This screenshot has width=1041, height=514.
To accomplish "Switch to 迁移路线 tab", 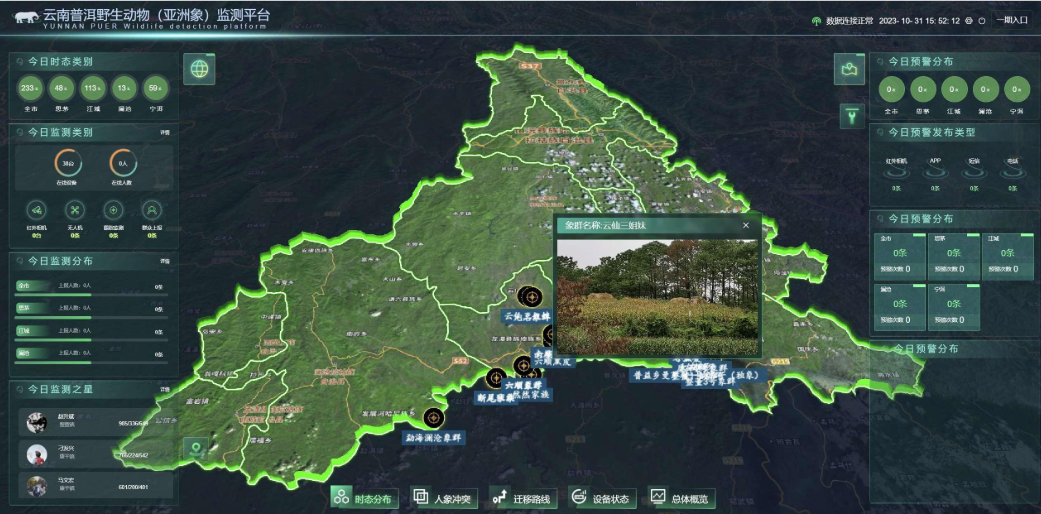I will point(523,497).
